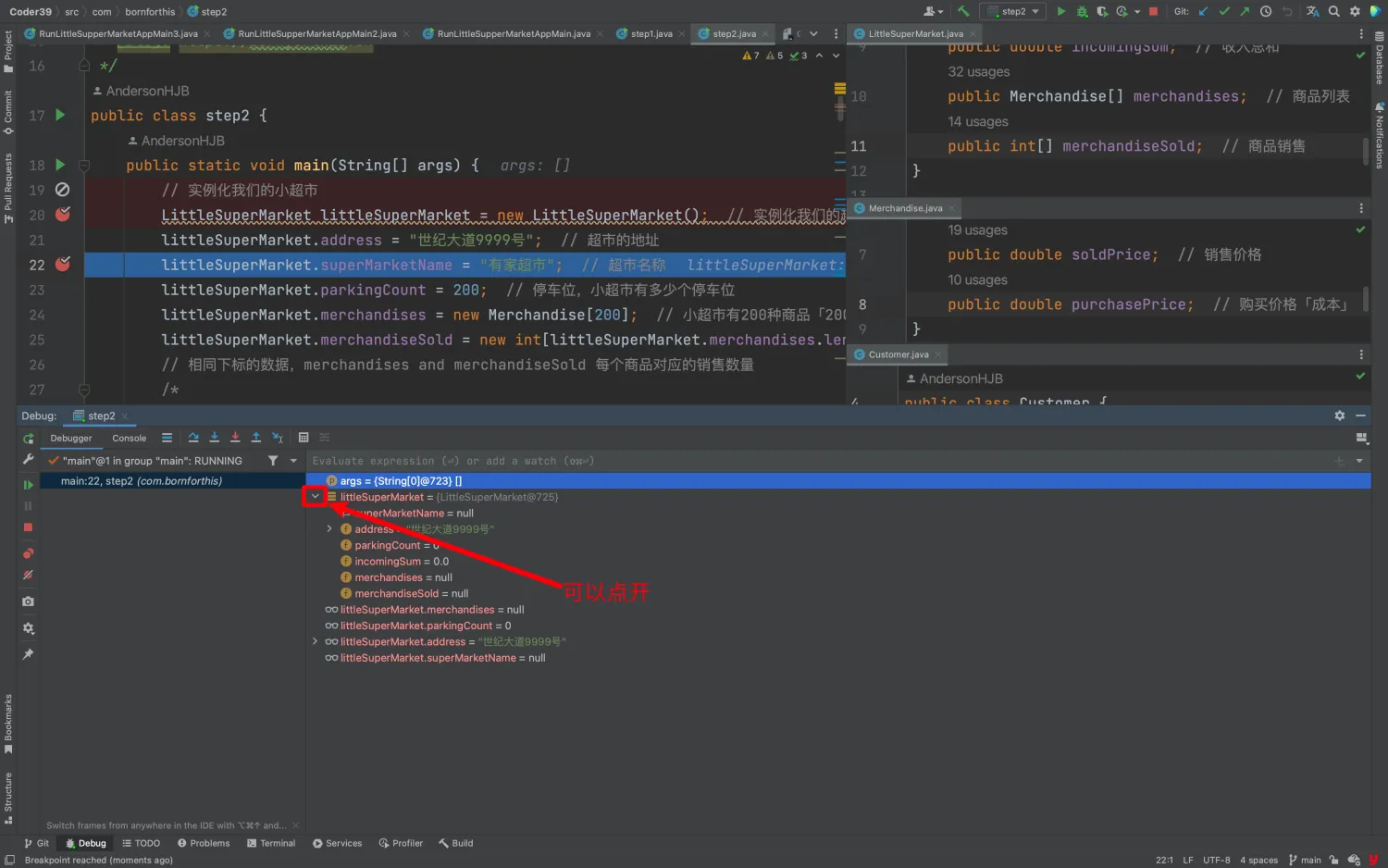
Task: Click Step Over in the debugger toolbar
Action: [193, 438]
